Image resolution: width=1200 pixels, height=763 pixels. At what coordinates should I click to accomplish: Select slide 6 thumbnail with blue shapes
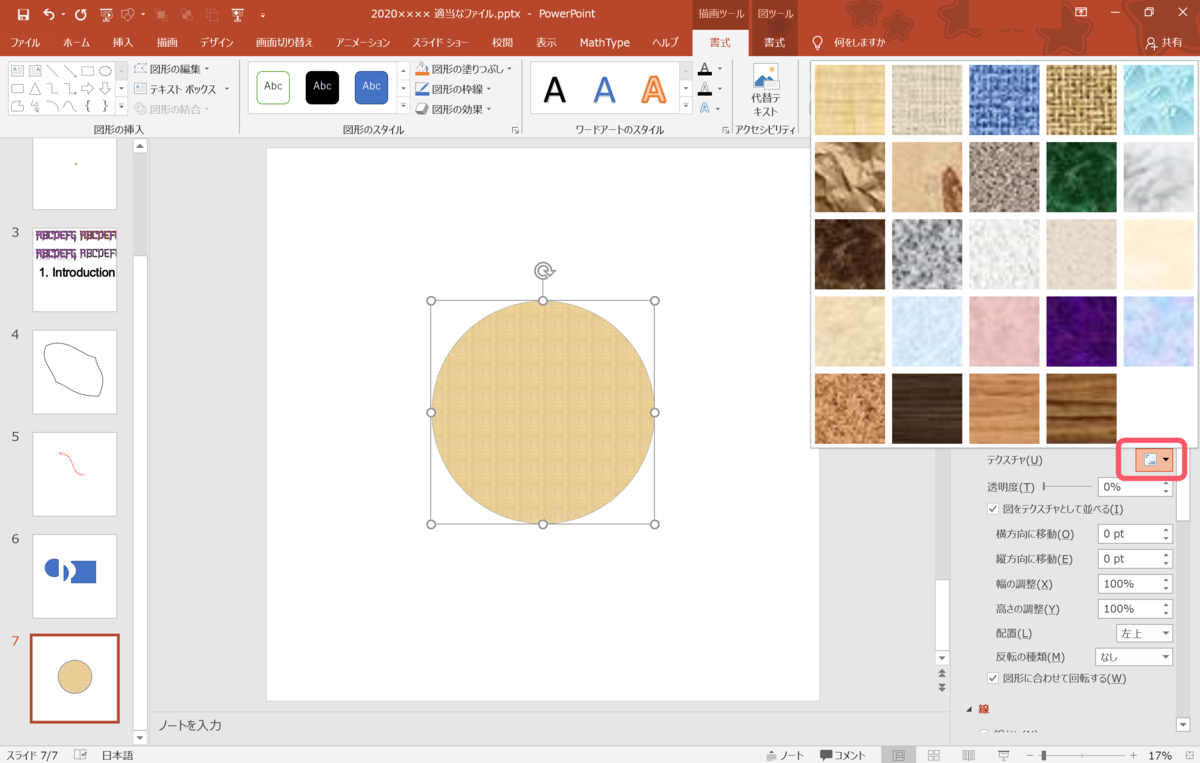75,575
